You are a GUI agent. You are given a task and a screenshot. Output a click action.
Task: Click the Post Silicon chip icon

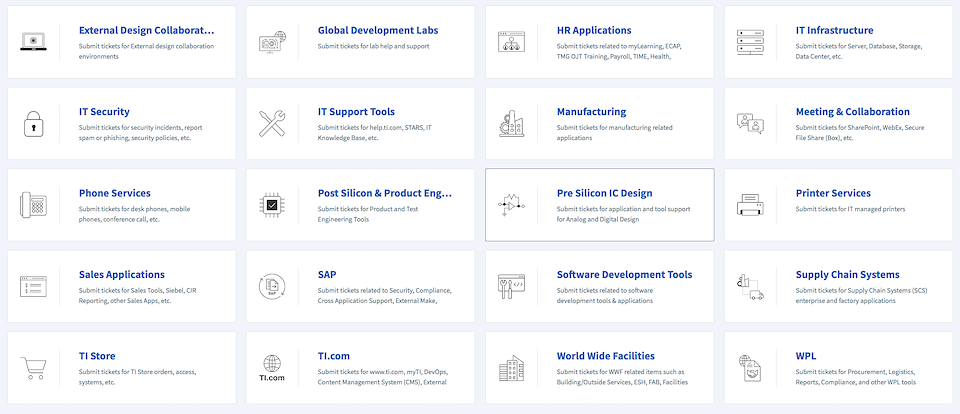point(272,205)
